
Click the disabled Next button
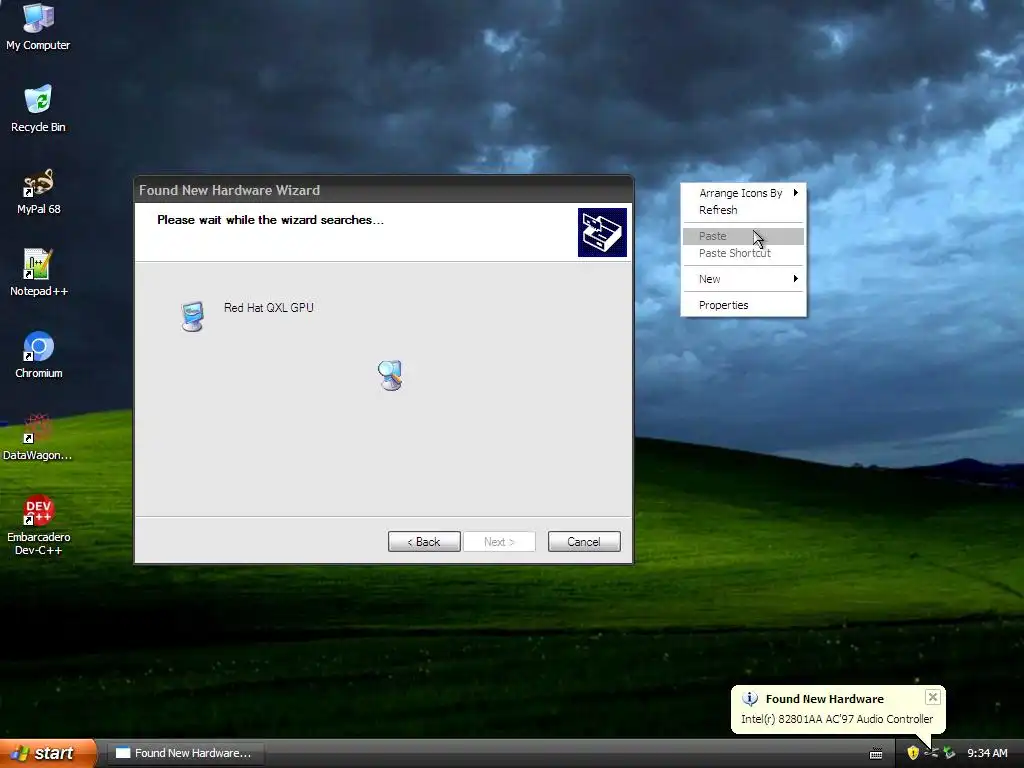coord(499,541)
